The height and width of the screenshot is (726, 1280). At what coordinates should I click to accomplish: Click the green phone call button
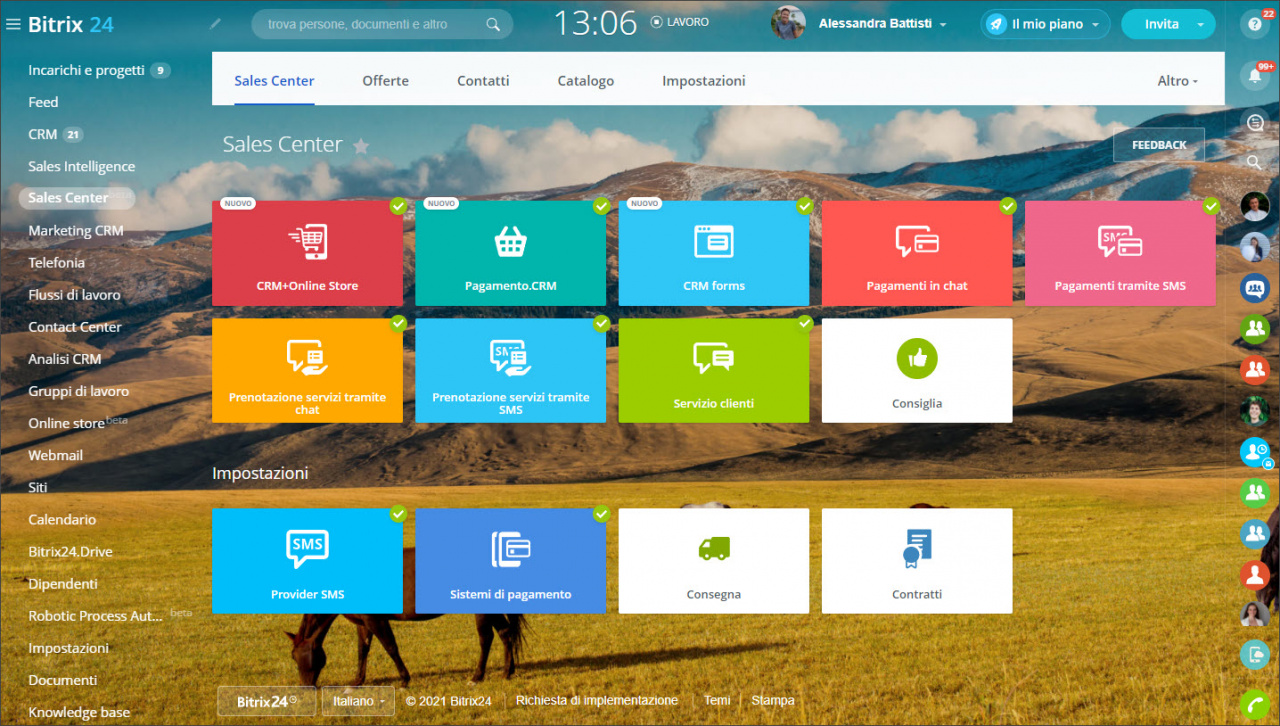coord(1254,704)
